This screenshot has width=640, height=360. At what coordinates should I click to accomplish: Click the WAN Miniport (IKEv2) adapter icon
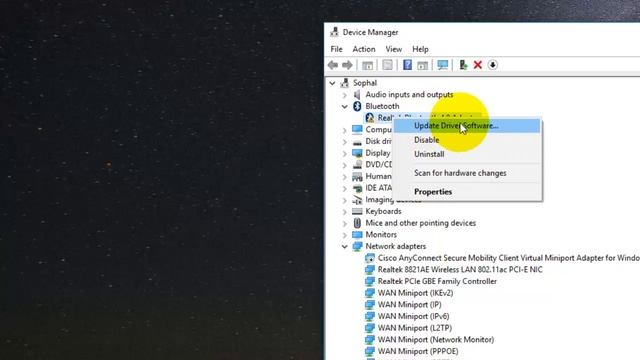tap(370, 293)
